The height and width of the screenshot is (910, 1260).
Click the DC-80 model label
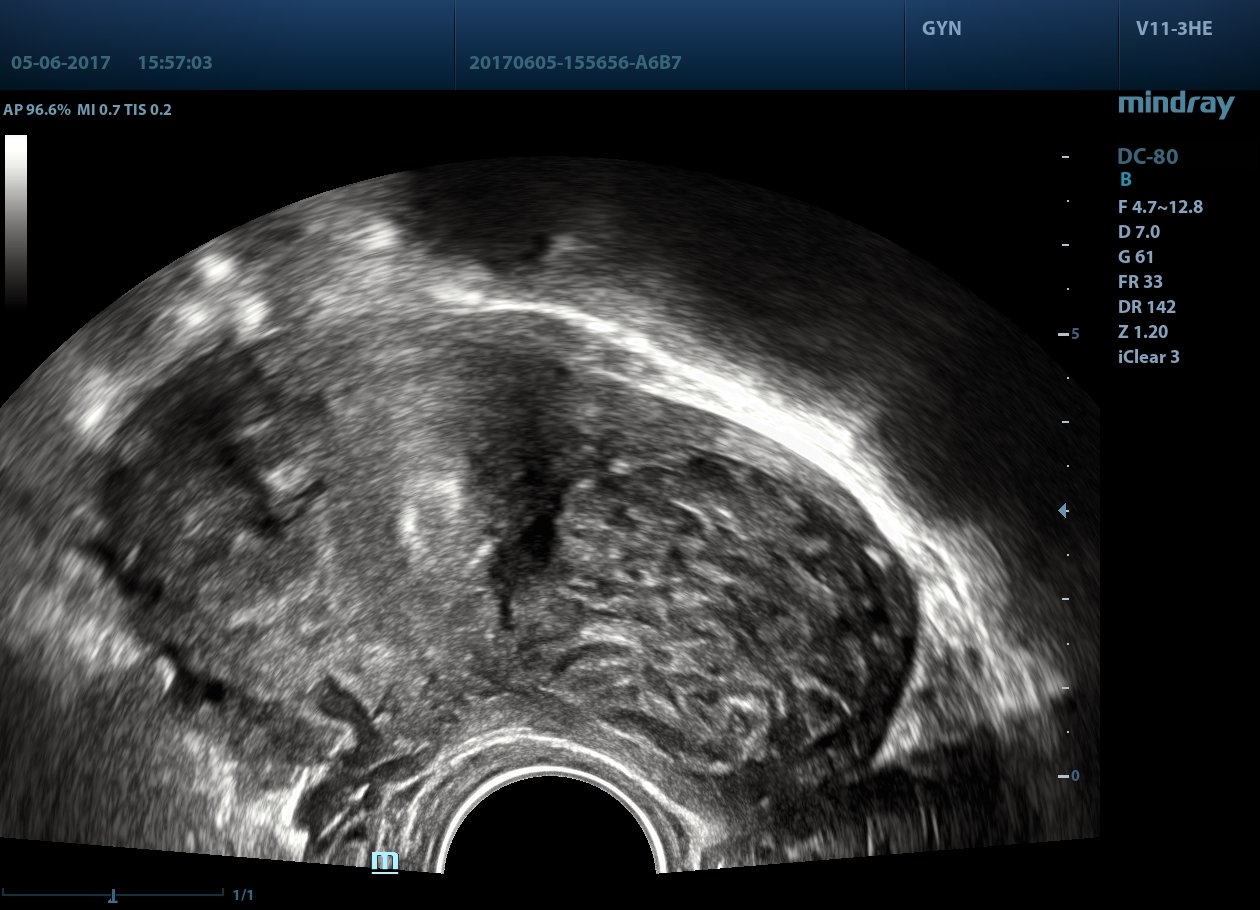[1147, 156]
